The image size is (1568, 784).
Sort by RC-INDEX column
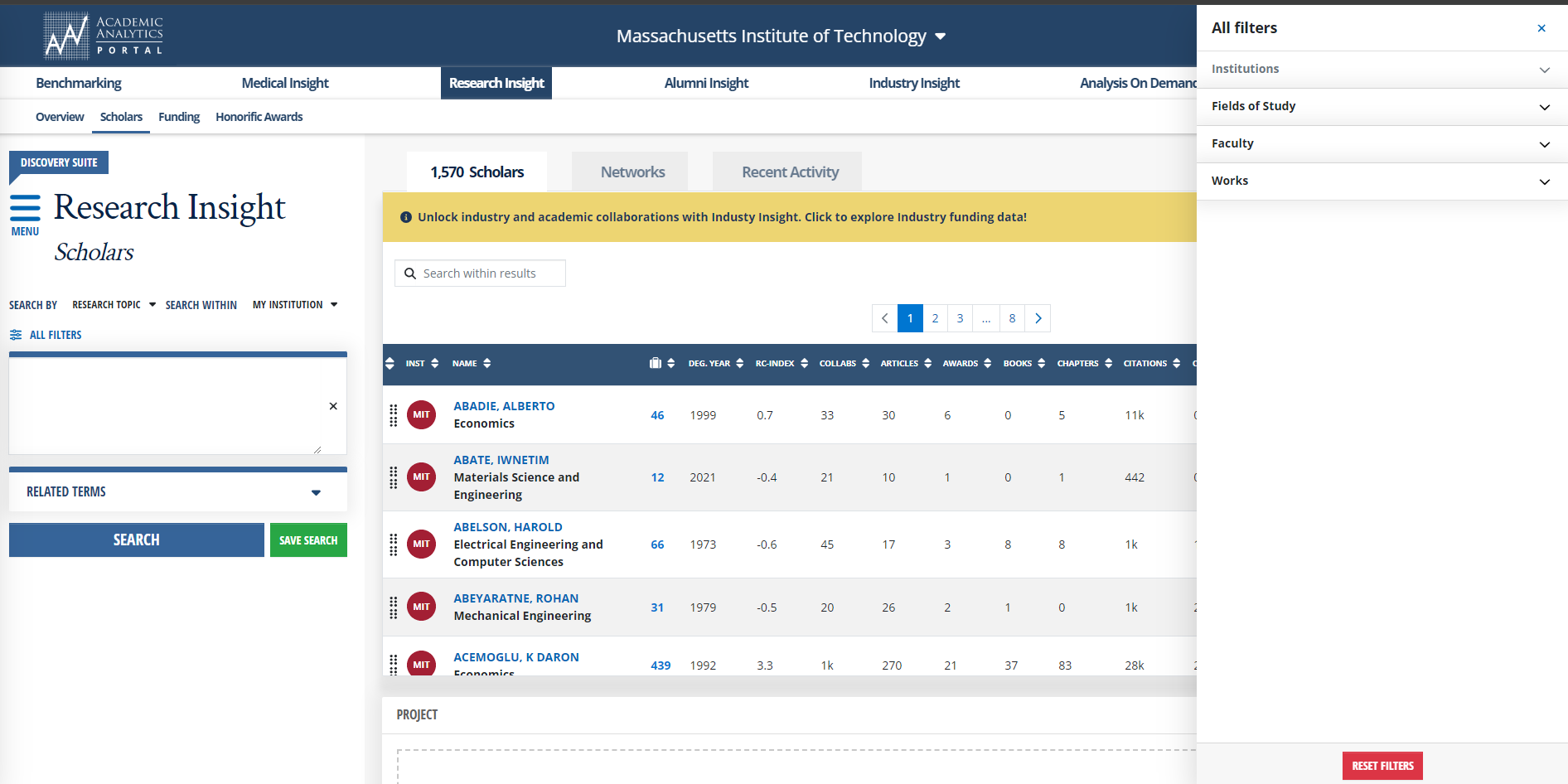(782, 363)
